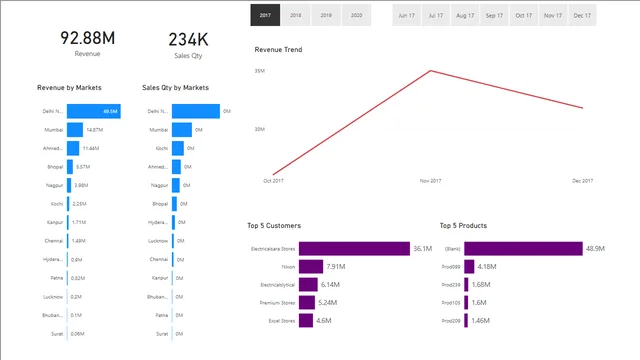Select the Nixon customer bar
This screenshot has height=360, width=640.
(x=311, y=267)
